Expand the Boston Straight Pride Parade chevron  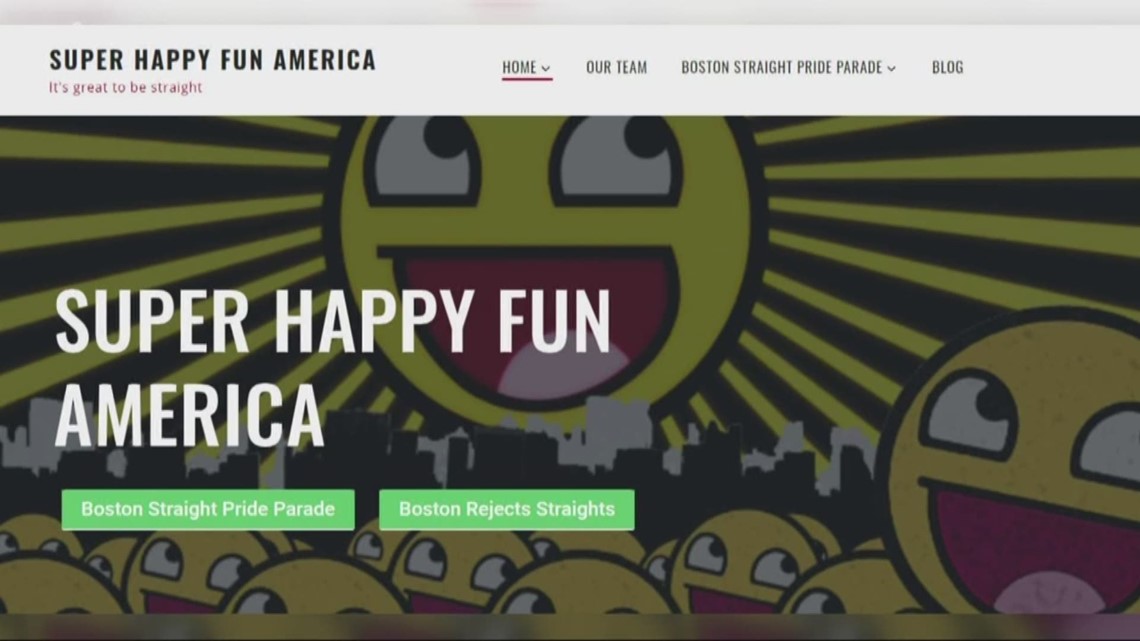click(x=891, y=68)
